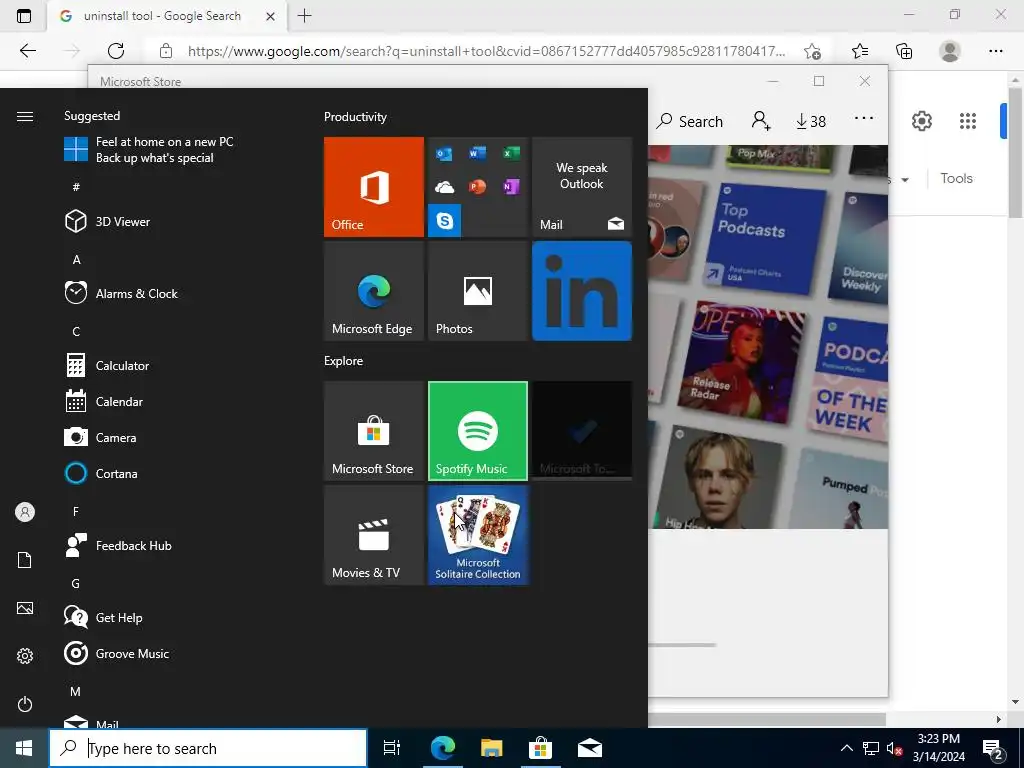The width and height of the screenshot is (1024, 768).
Task: Open the Mail live tile
Action: pyautogui.click(x=582, y=187)
